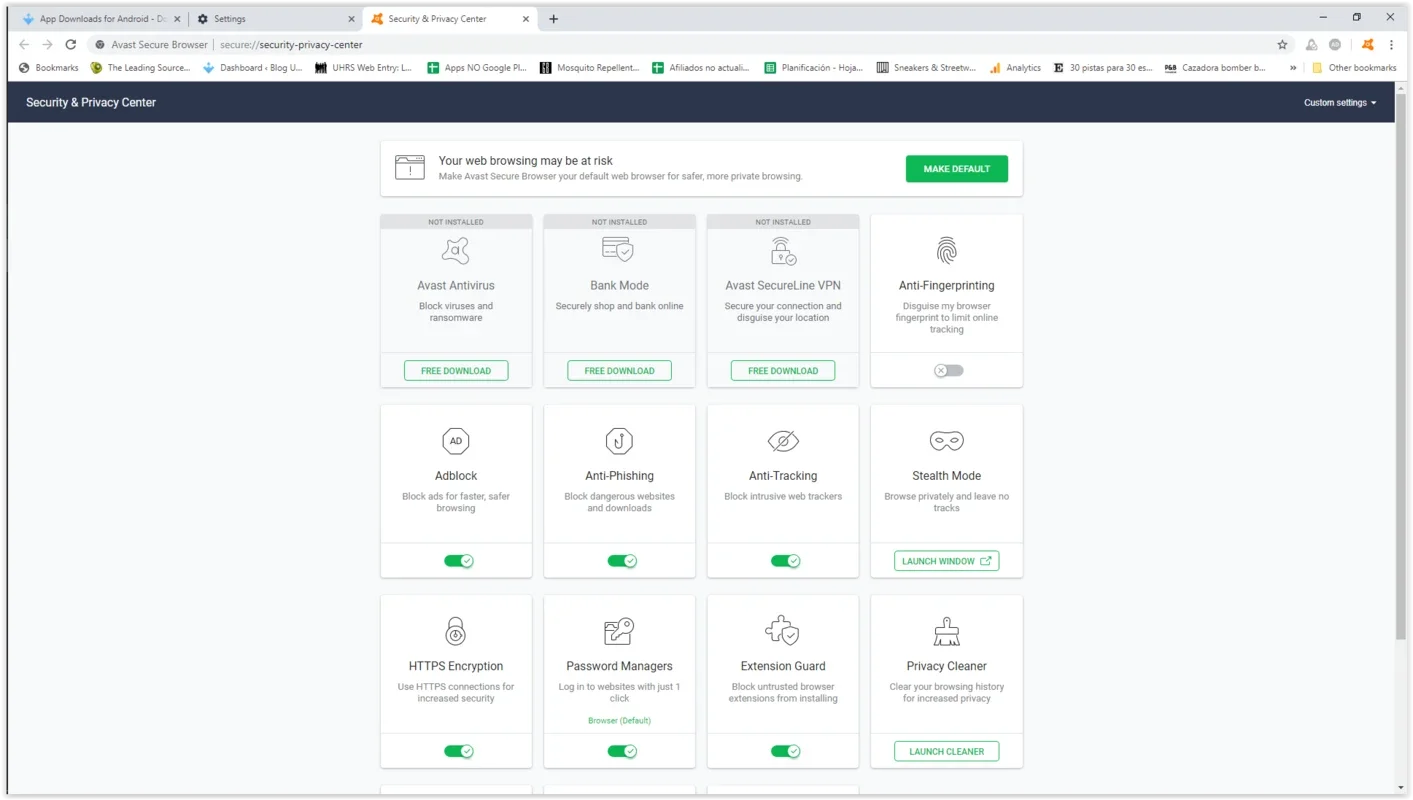The image size is (1413, 800).
Task: Turn off the Anti-Phishing toggle
Action: tap(622, 561)
